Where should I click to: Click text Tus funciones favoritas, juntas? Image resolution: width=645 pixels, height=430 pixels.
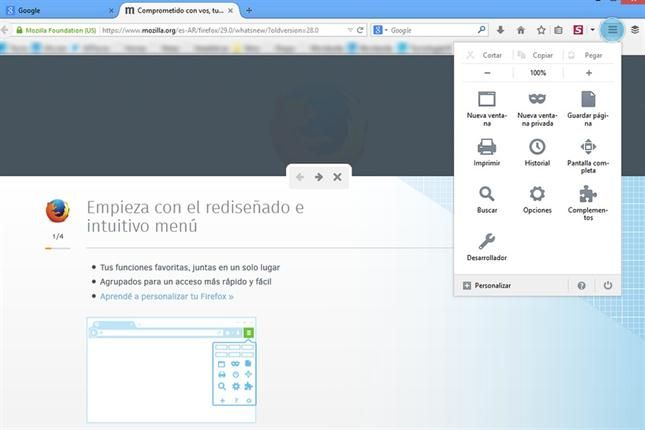(190, 267)
